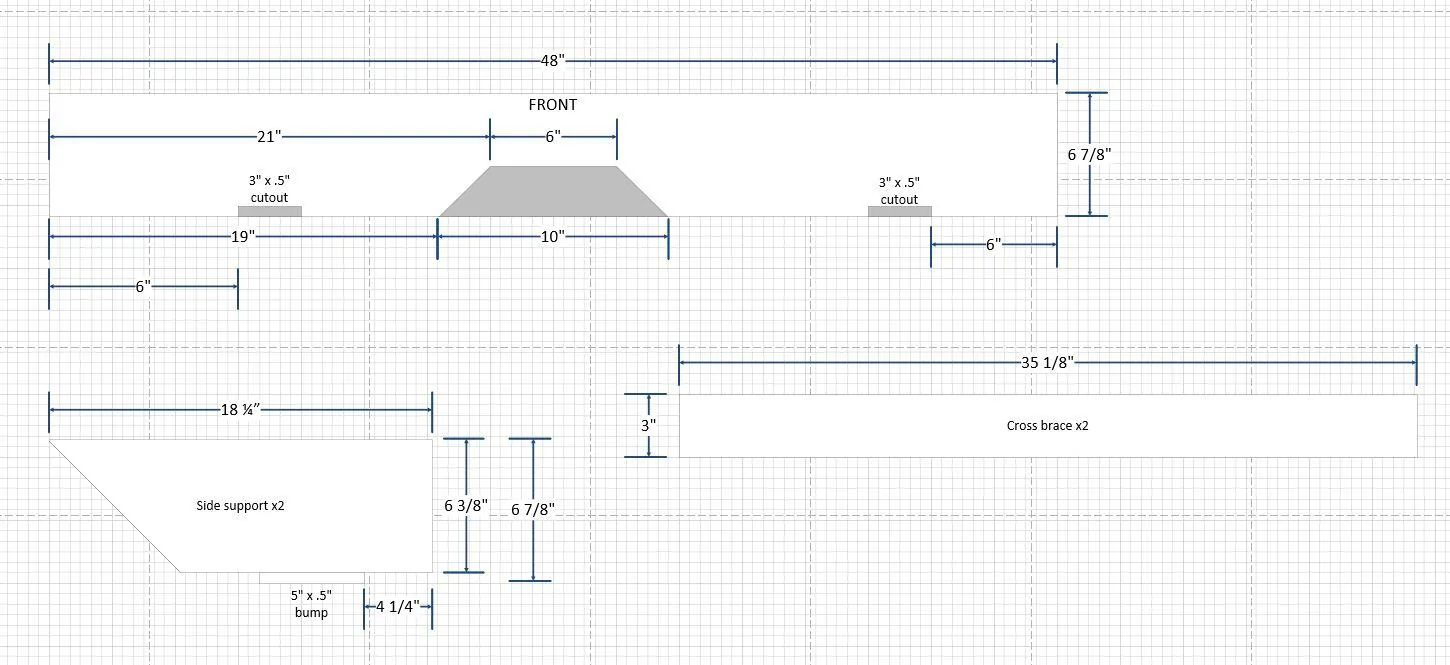Select the right 3" x .5" cutout rectangle
The image size is (1450, 665).
899,211
